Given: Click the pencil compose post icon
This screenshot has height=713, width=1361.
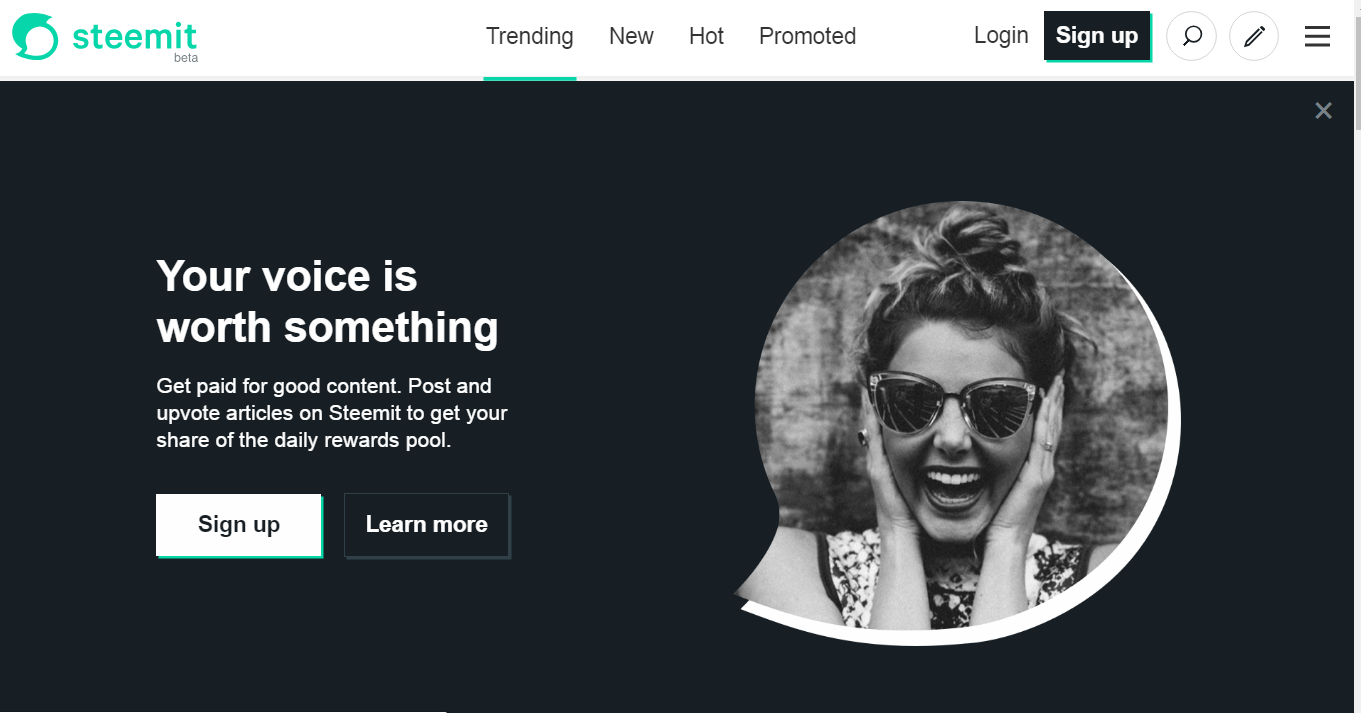Looking at the screenshot, I should 1254,36.
